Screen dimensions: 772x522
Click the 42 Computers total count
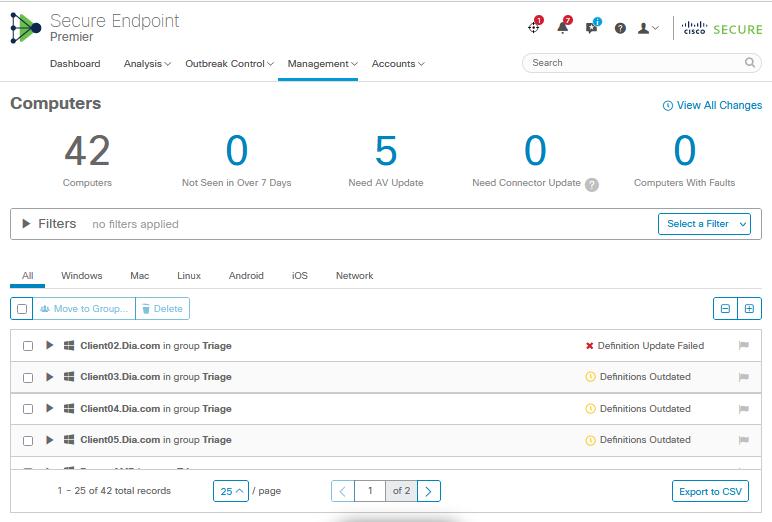pyautogui.click(x=87, y=151)
